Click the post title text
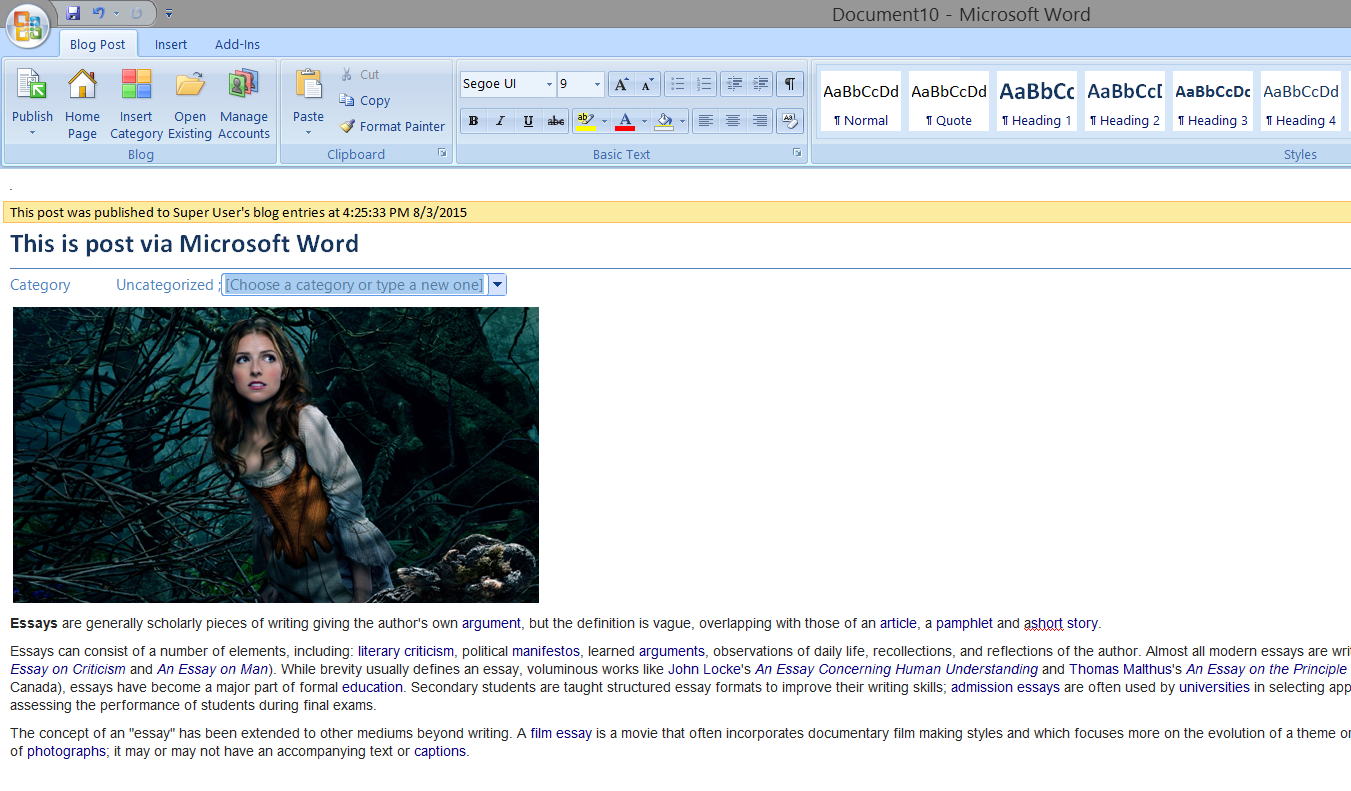Viewport: 1351px width, 791px height. pyautogui.click(x=184, y=244)
